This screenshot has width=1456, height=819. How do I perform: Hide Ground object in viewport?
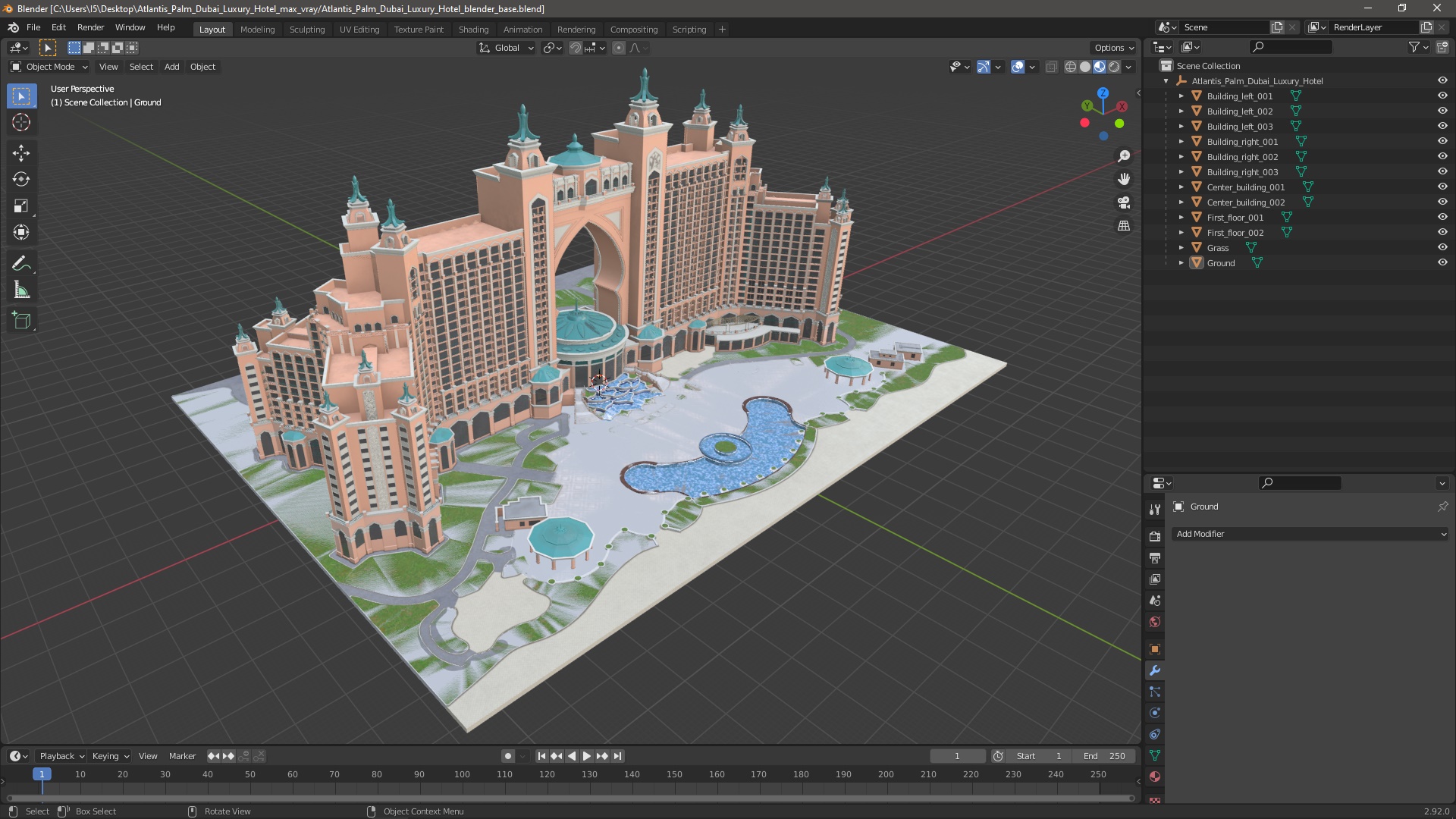pos(1442,263)
